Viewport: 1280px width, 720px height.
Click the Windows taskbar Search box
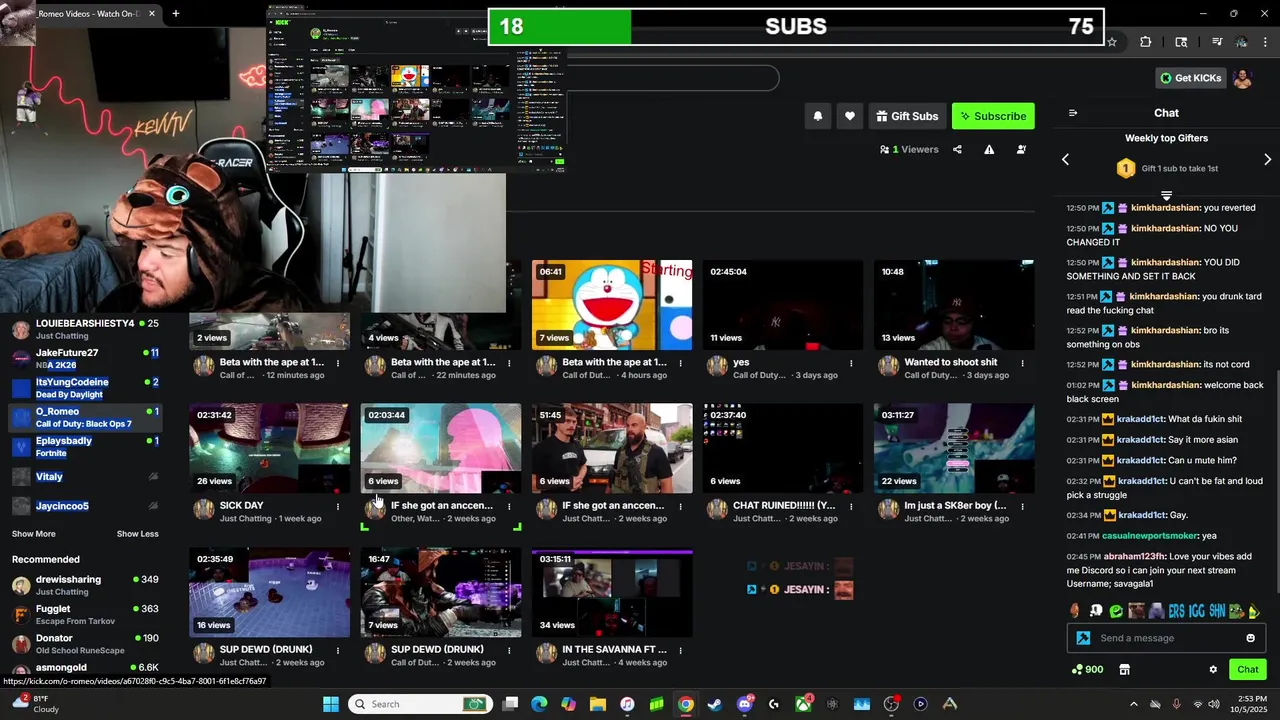419,704
